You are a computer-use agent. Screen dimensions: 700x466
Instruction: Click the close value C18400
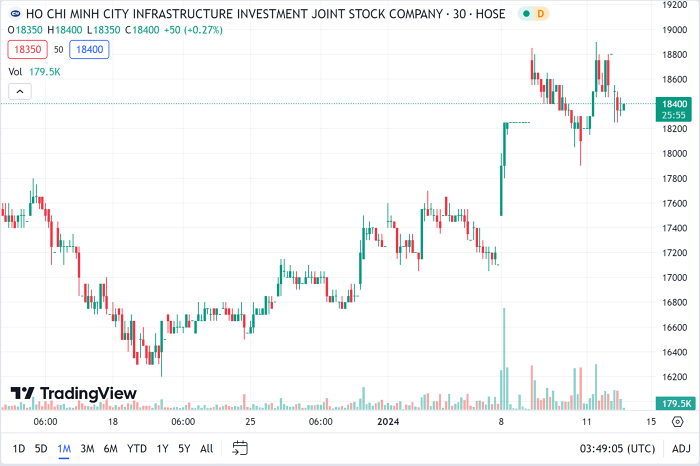[142, 30]
